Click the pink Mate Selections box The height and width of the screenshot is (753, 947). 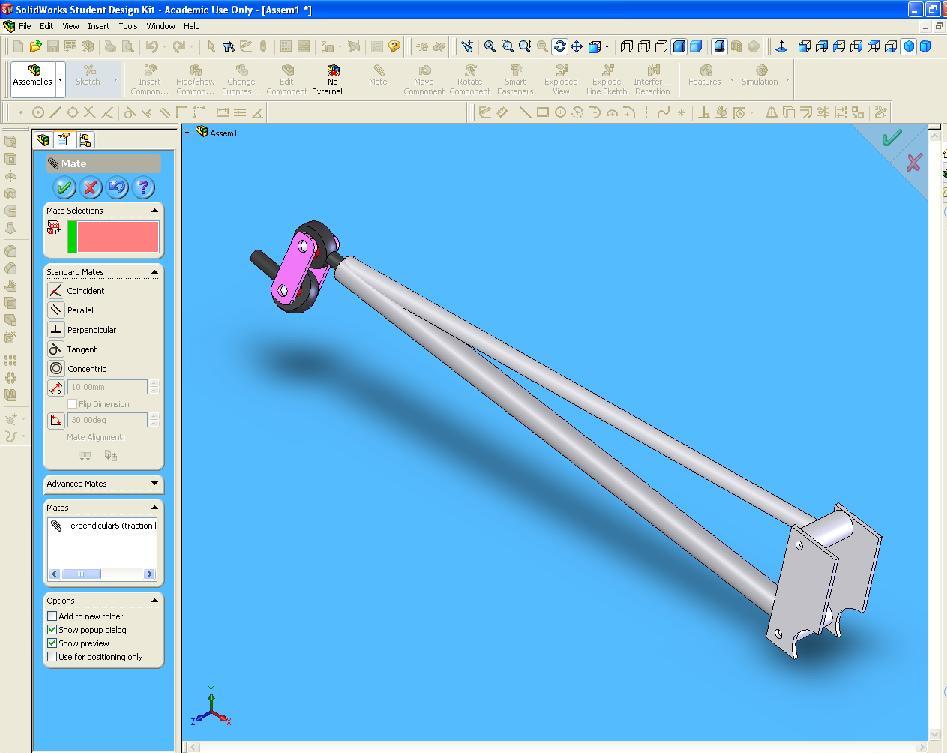click(117, 237)
